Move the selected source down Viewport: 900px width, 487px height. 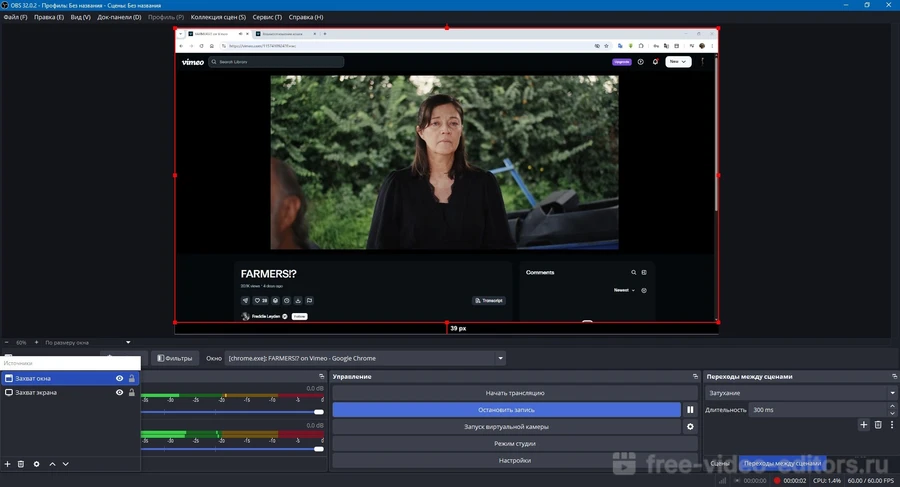66,464
